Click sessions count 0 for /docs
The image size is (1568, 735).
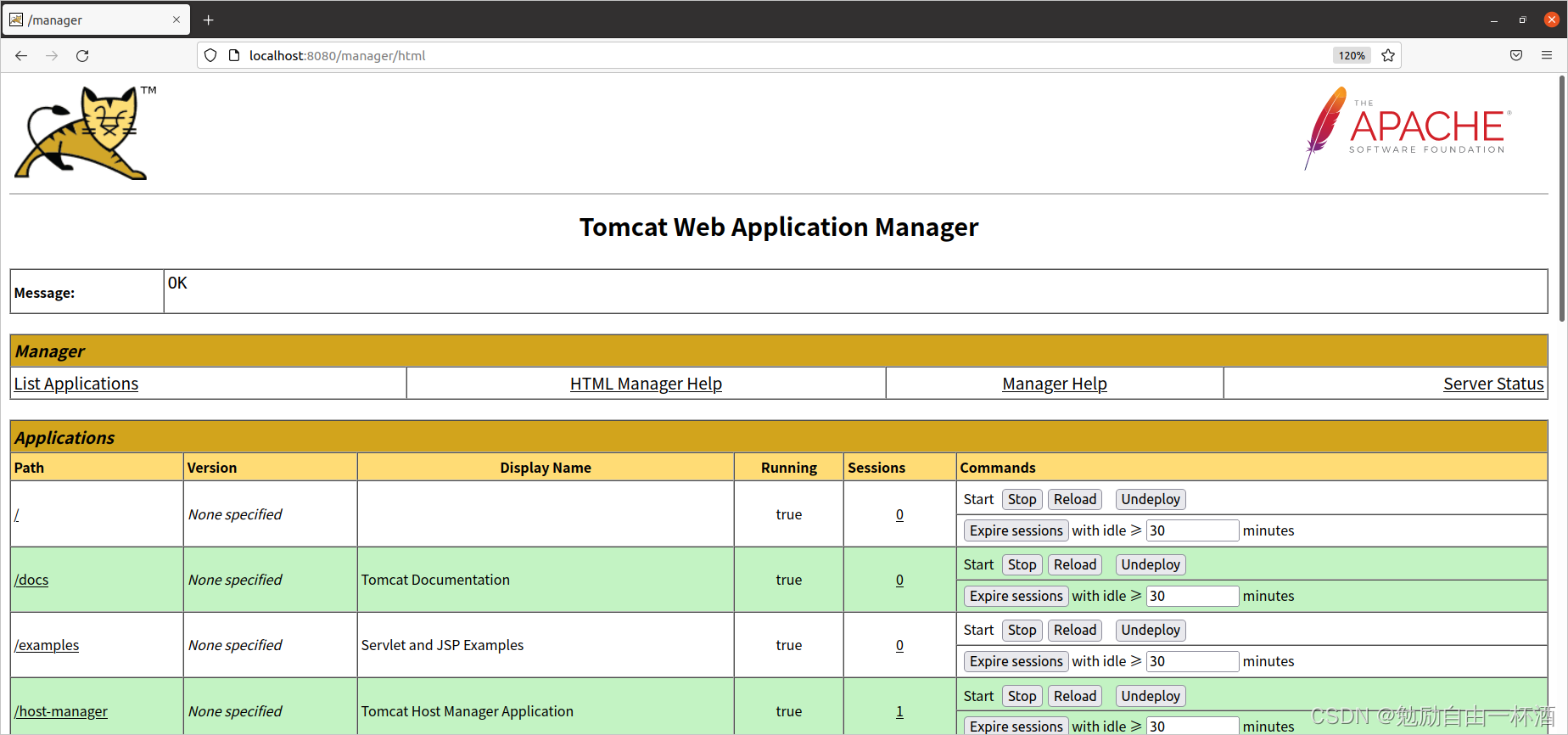tap(899, 580)
